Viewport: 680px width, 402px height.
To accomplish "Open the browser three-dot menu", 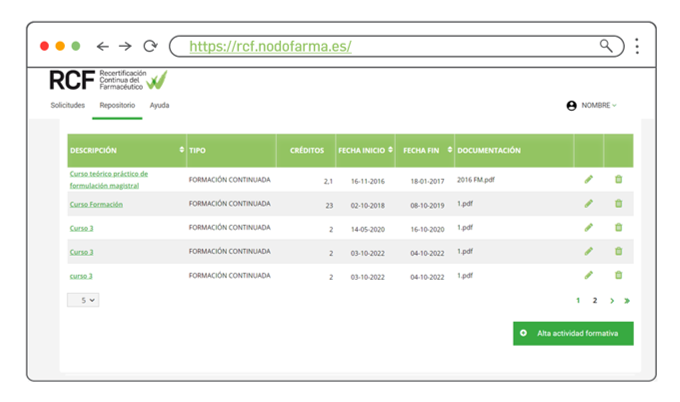I will coord(637,46).
